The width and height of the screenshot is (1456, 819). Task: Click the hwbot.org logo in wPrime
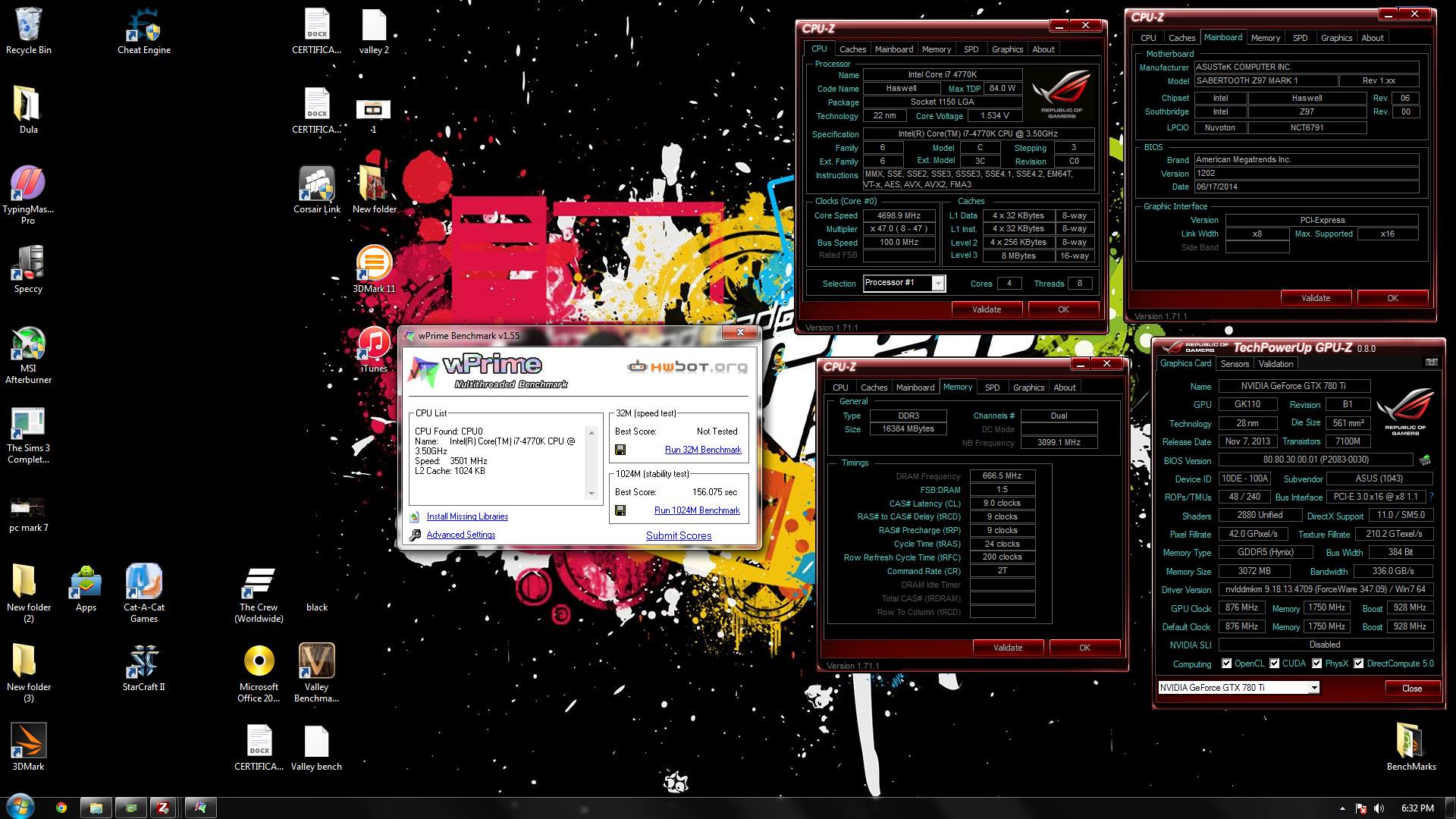point(687,367)
